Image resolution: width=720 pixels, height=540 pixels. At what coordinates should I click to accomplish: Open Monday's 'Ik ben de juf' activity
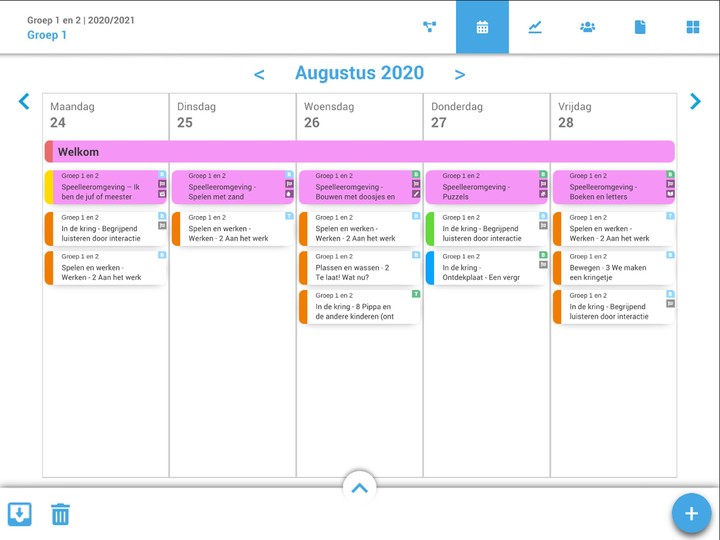(105, 187)
